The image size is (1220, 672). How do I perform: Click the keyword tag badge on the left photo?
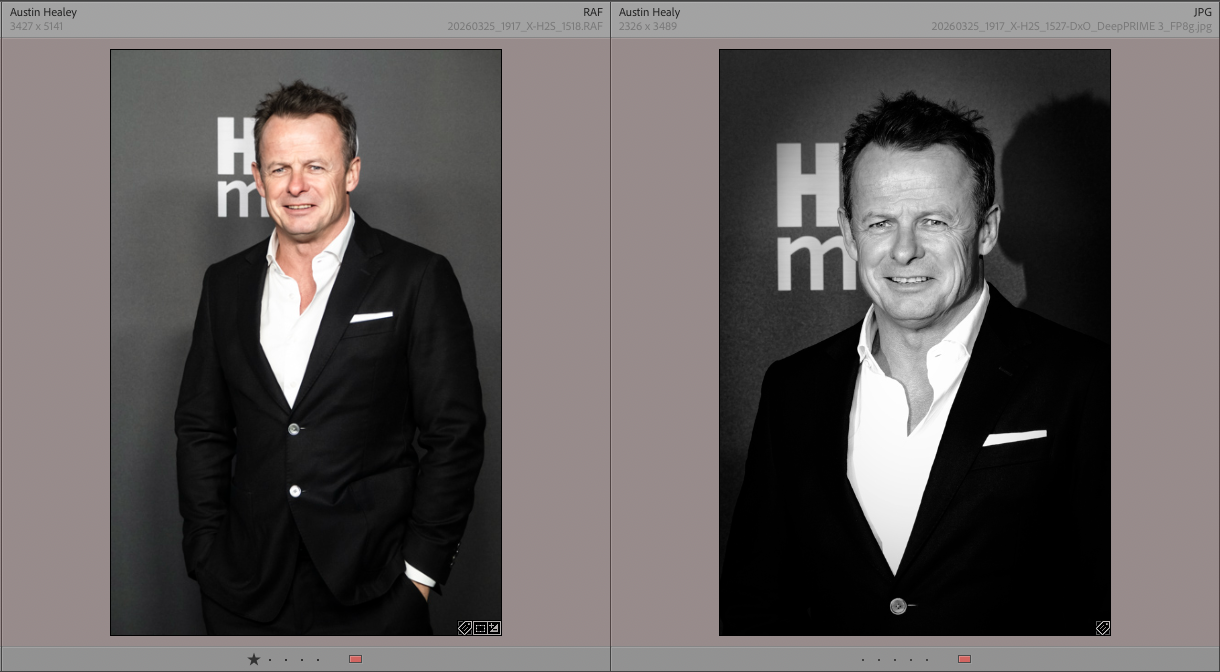tap(465, 628)
